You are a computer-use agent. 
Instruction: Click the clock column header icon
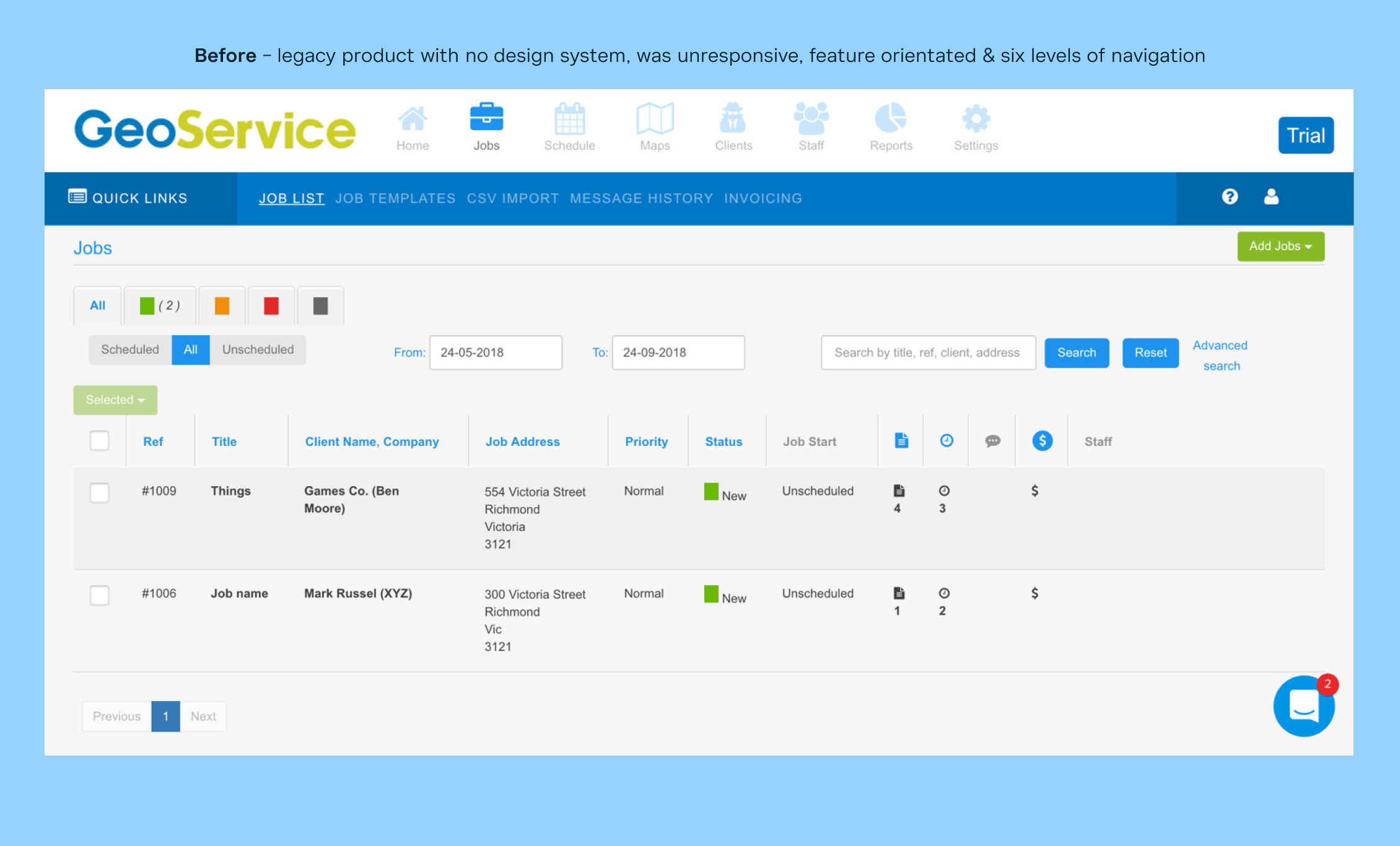(x=947, y=440)
